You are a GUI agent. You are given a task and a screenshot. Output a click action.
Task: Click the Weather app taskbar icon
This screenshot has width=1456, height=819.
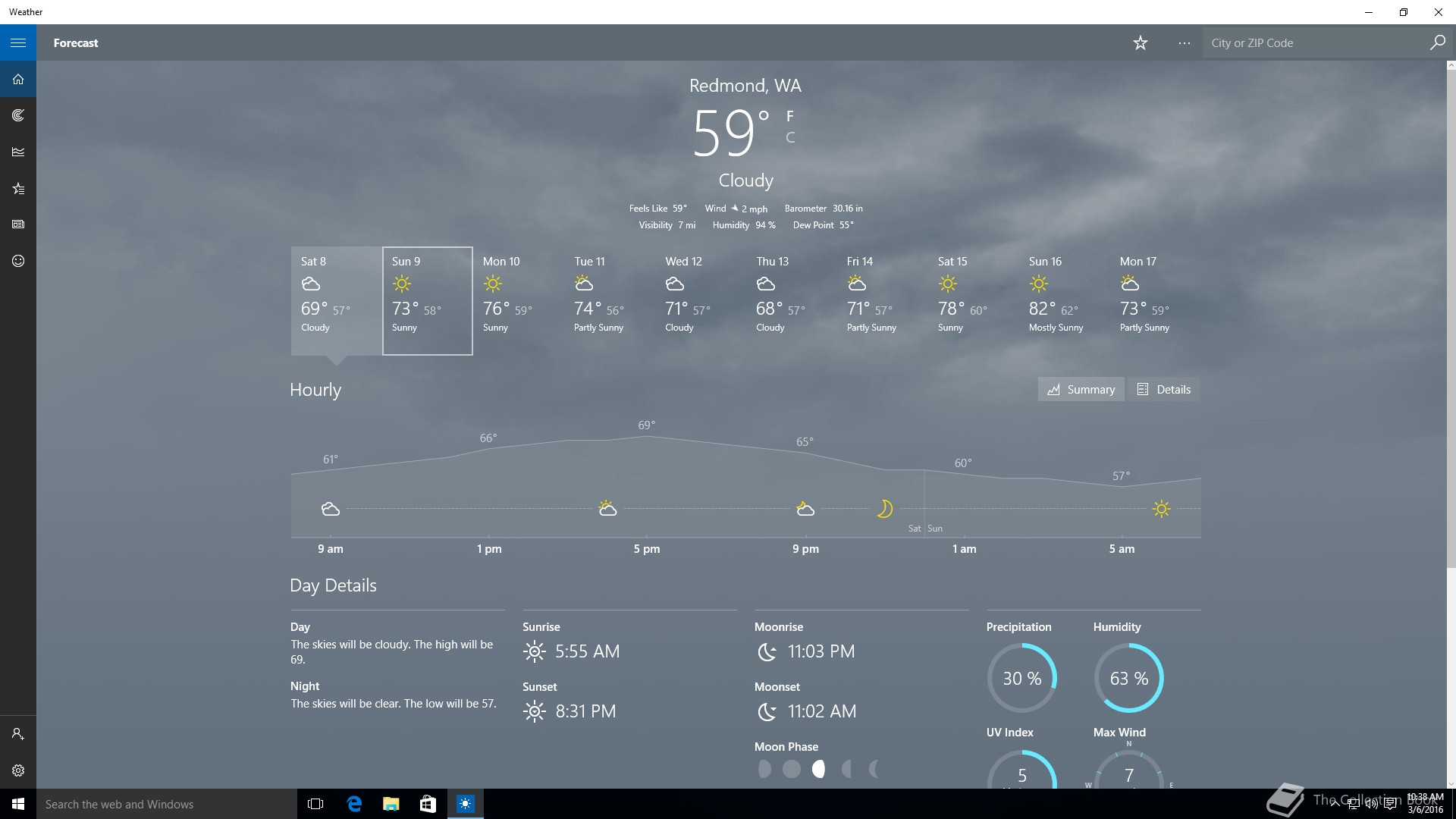point(465,804)
